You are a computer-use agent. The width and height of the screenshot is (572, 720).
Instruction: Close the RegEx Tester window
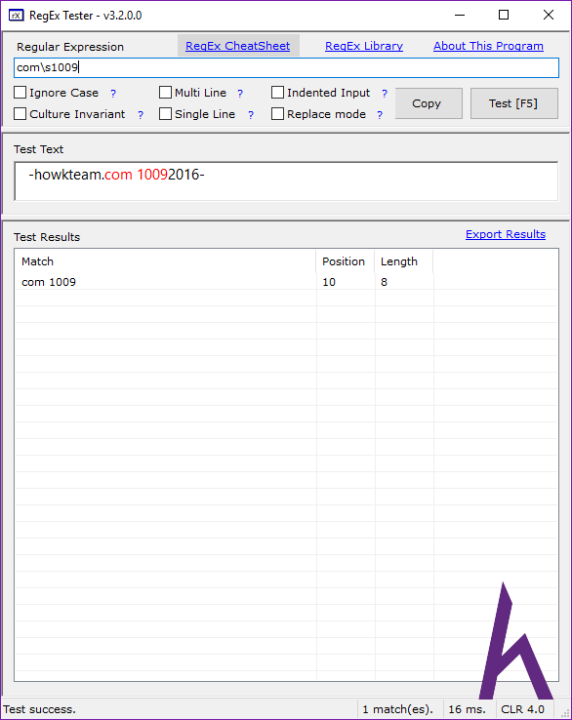548,15
